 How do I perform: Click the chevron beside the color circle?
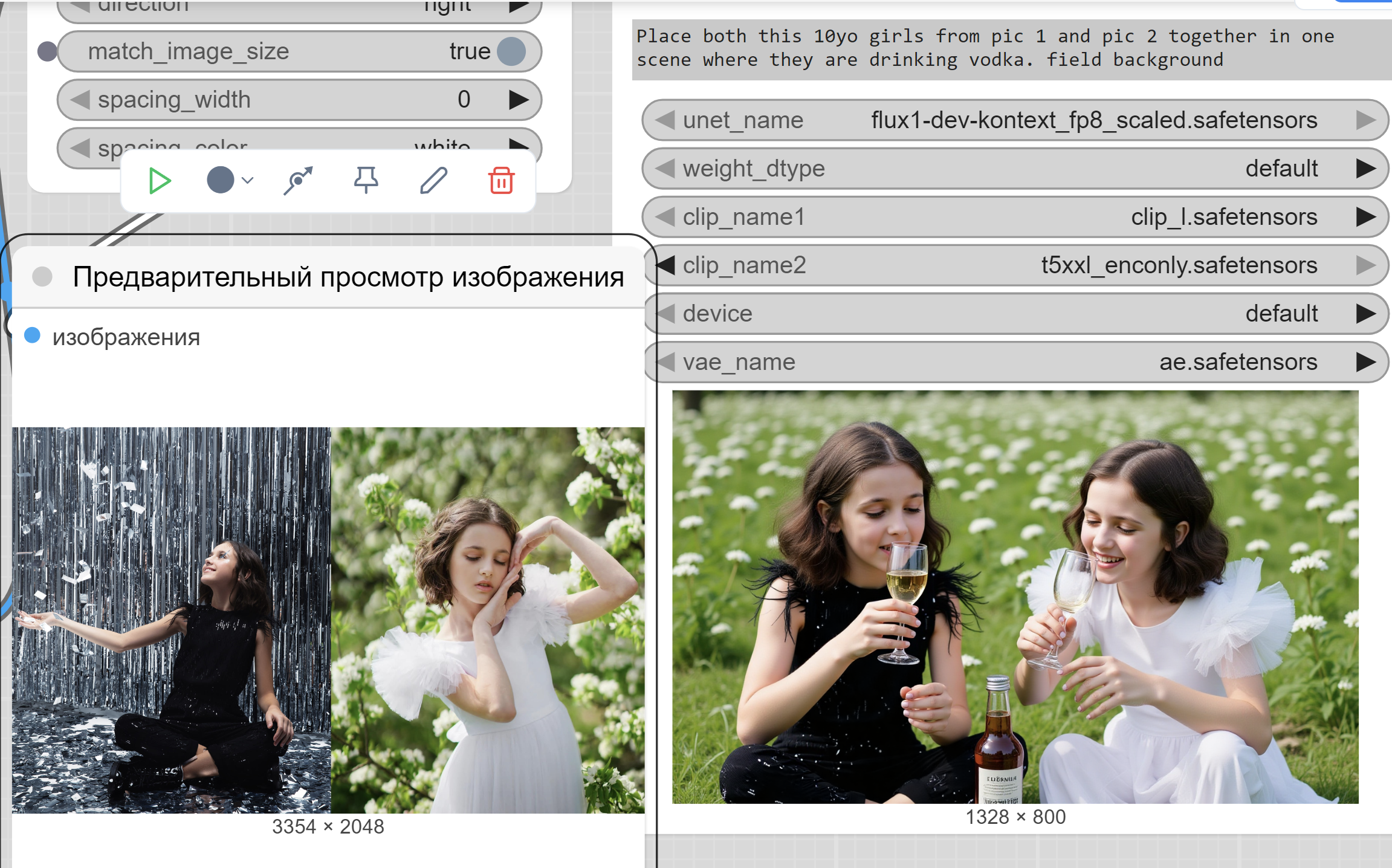coord(248,180)
